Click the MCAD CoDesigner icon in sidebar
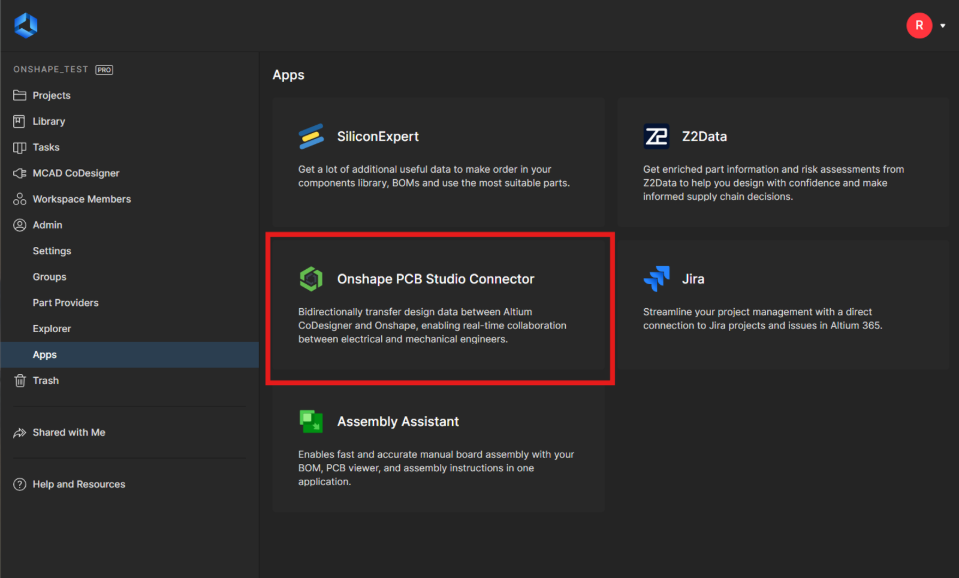 coord(20,173)
